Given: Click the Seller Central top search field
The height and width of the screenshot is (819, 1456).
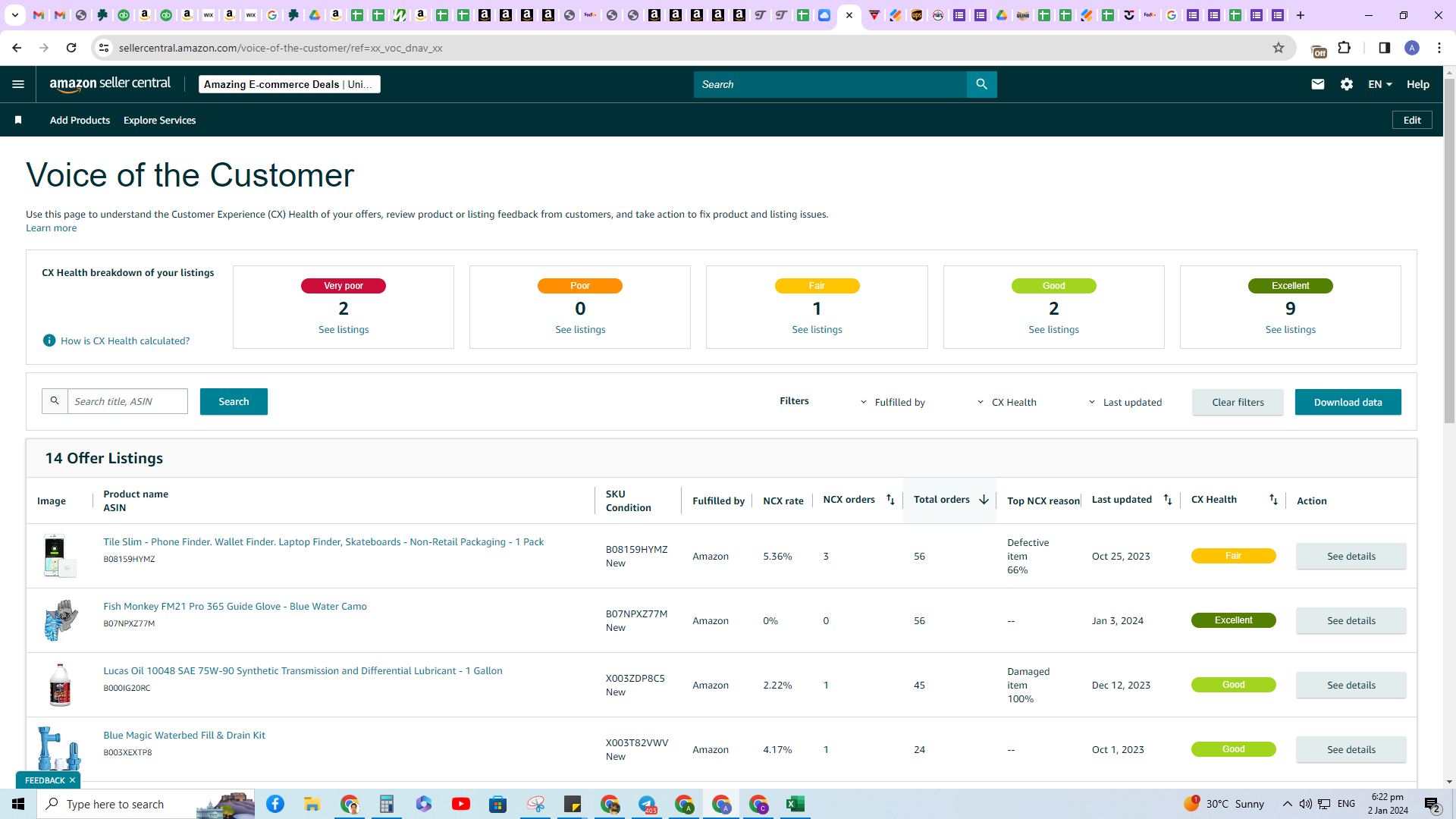Looking at the screenshot, I should click(x=830, y=84).
